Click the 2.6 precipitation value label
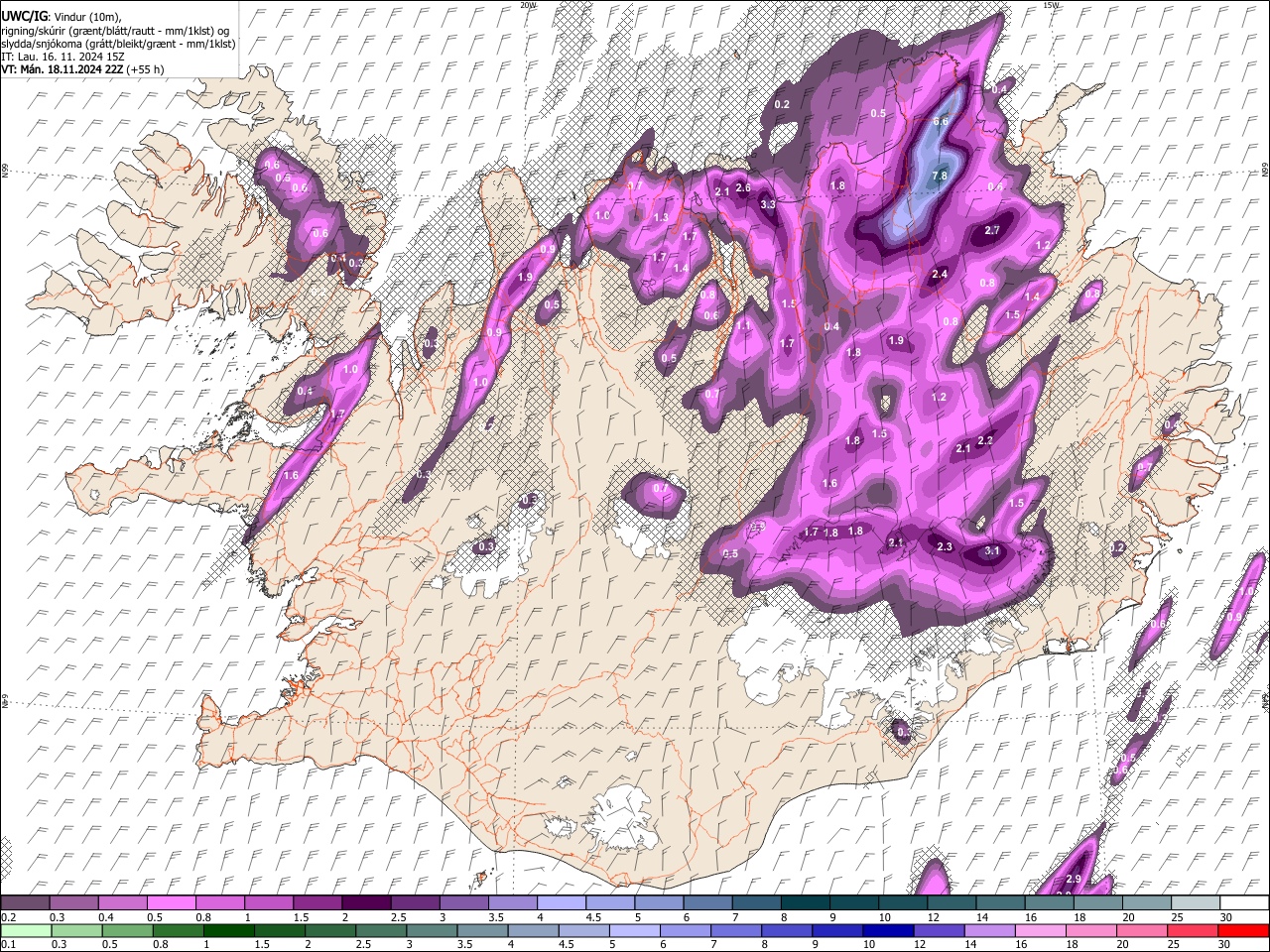Viewport: 1270px width, 952px height. (x=744, y=187)
